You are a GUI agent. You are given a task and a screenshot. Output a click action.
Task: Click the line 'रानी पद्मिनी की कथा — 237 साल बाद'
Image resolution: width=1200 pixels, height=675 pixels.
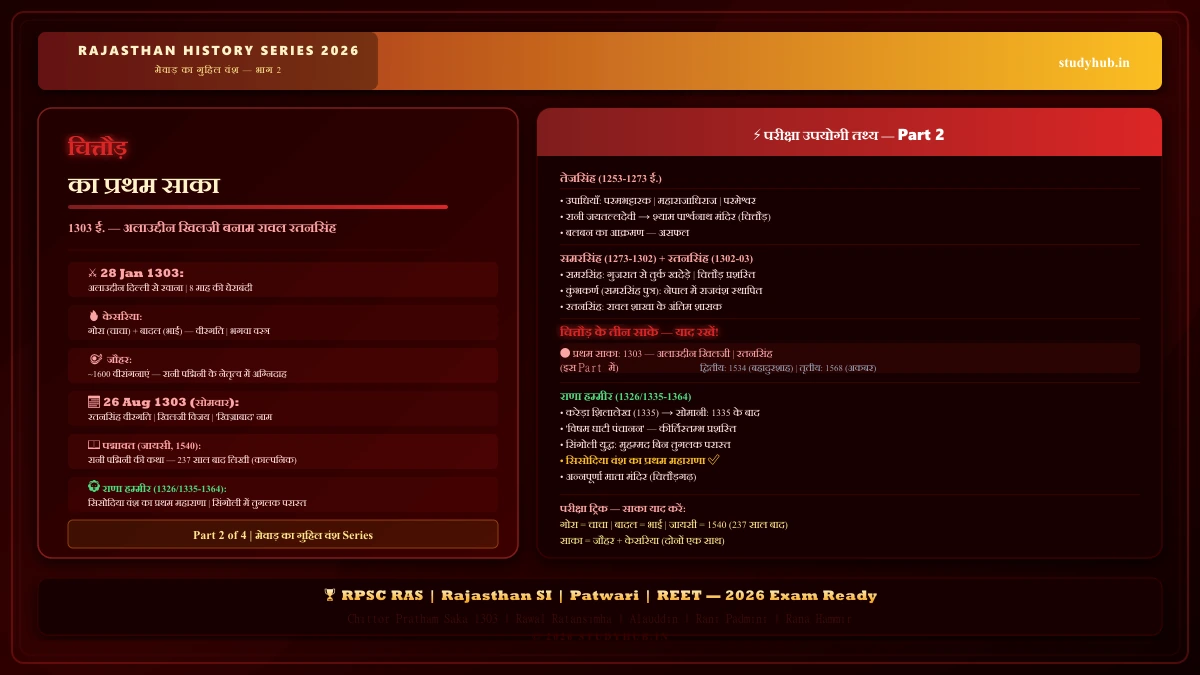pos(192,460)
